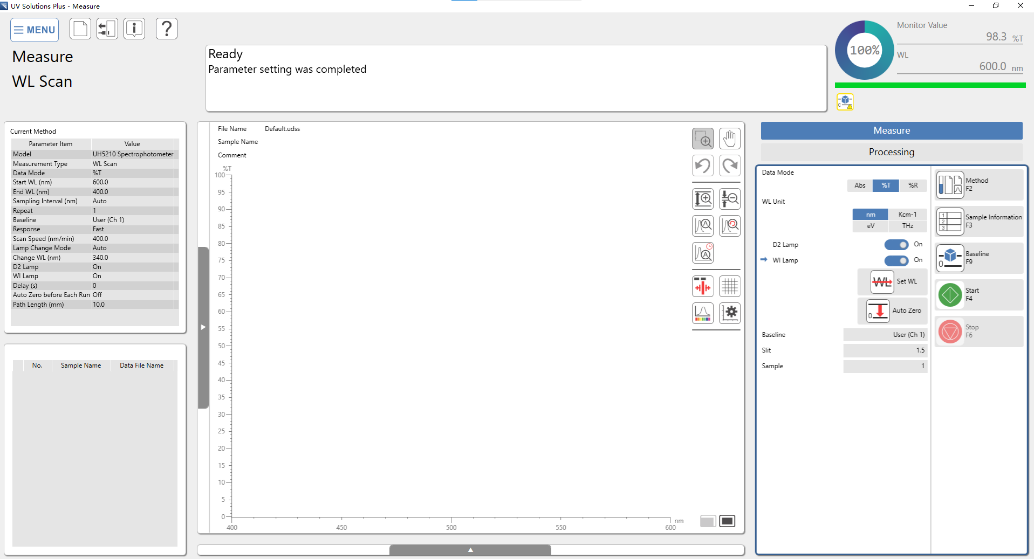Select the Lamp Change Mode row

pos(95,248)
